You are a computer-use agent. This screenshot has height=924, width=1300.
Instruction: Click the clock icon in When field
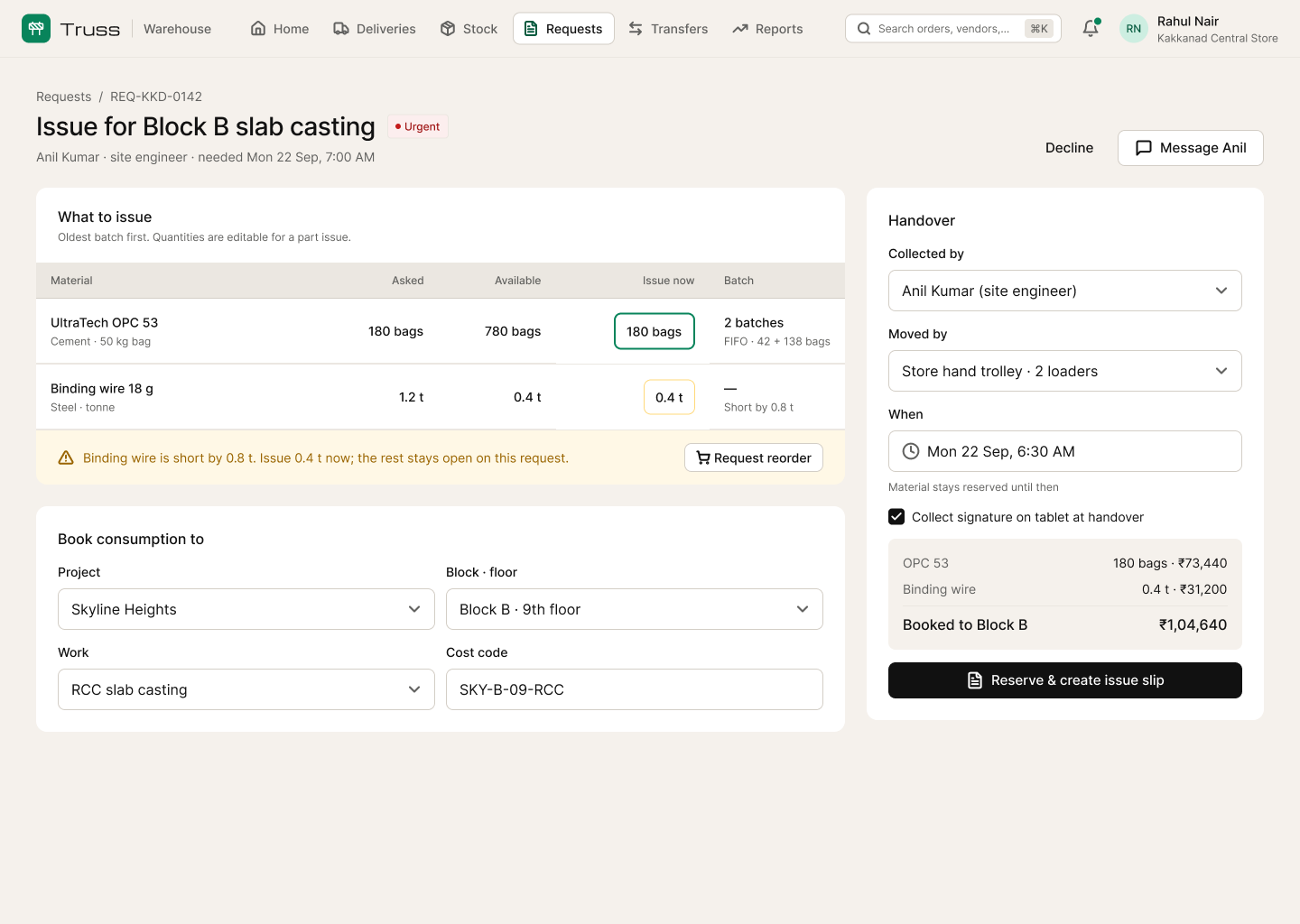(x=911, y=451)
